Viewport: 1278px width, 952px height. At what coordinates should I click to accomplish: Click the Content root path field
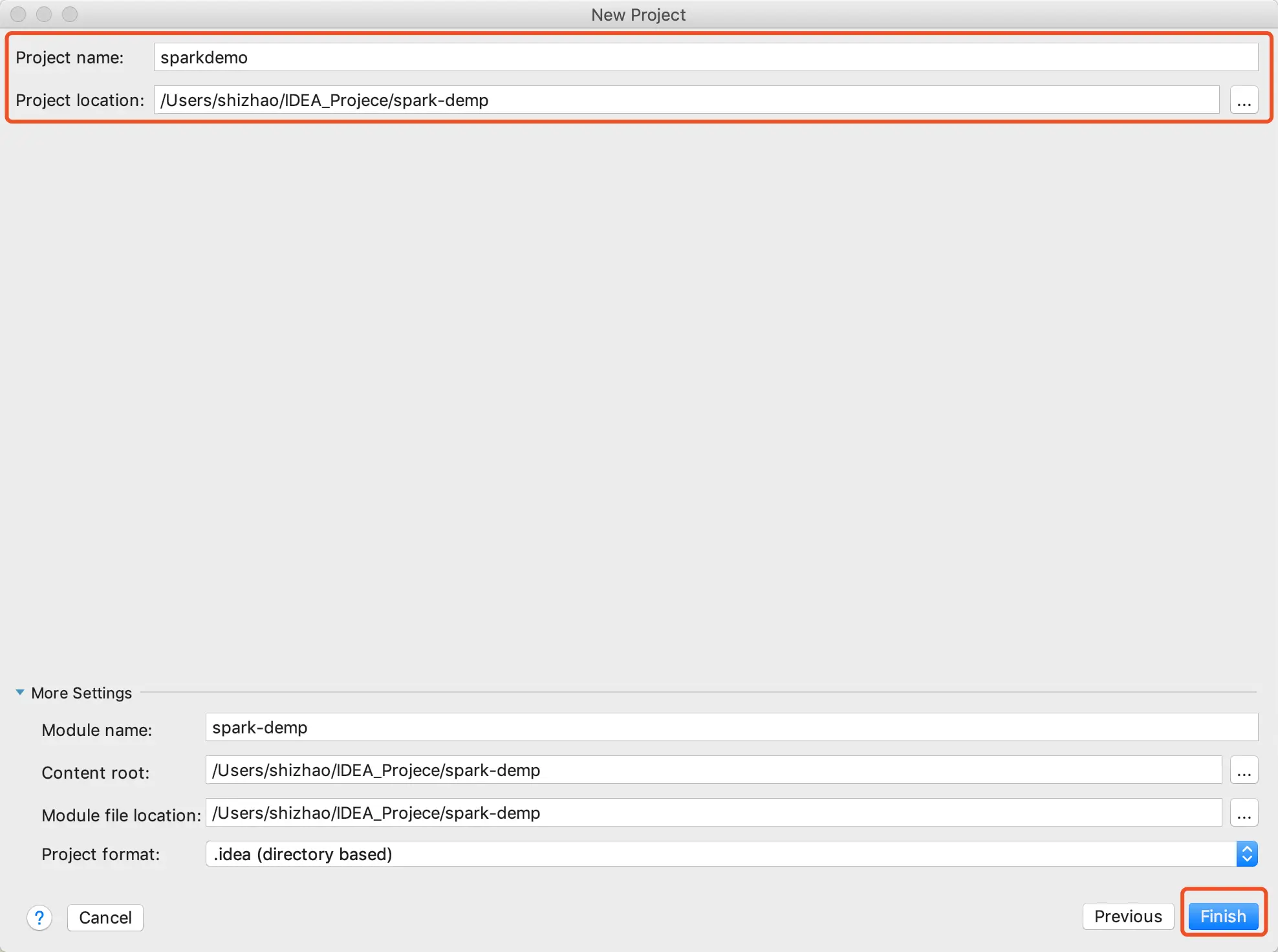713,770
